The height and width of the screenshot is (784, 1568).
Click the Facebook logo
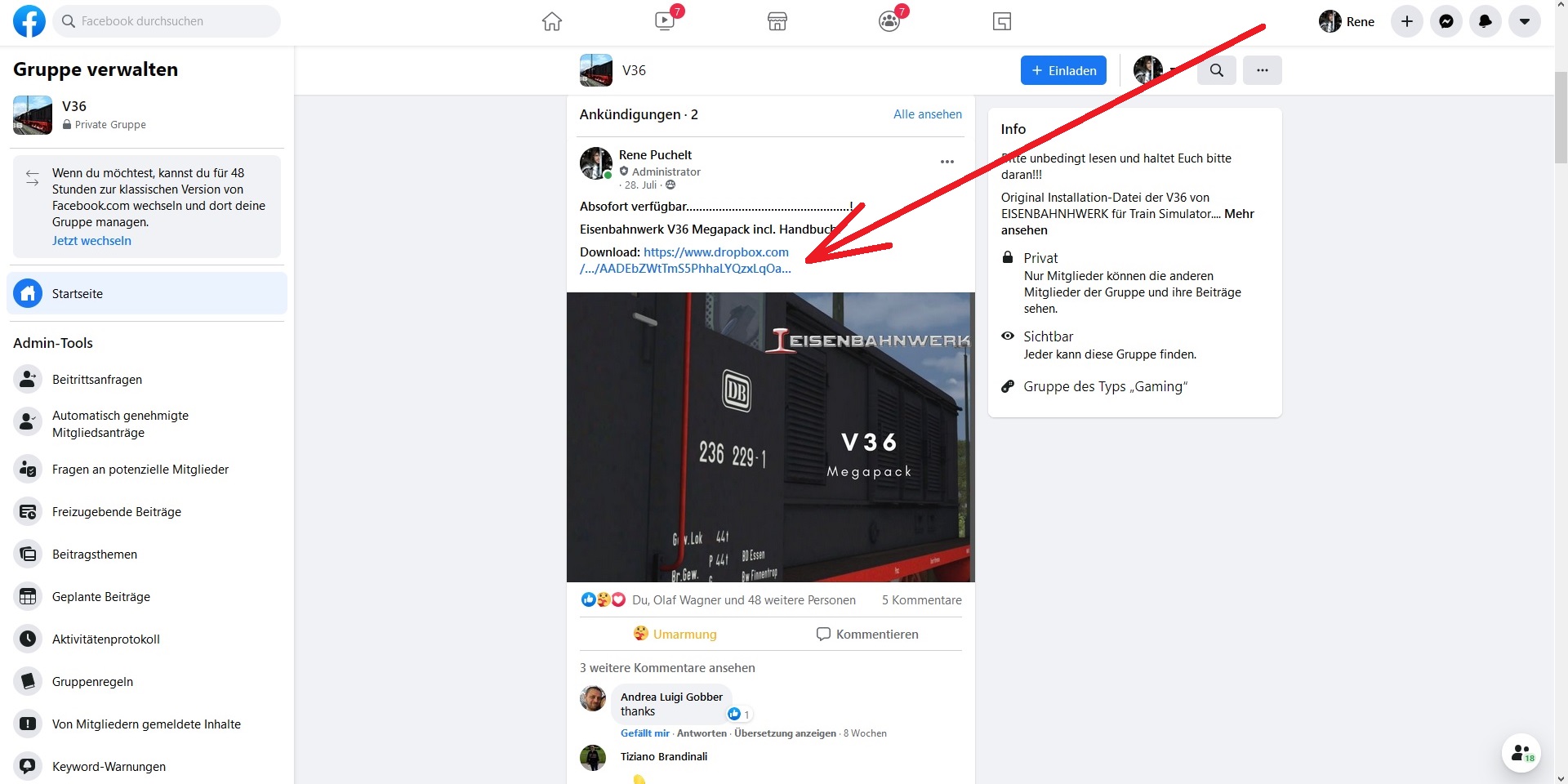point(29,21)
